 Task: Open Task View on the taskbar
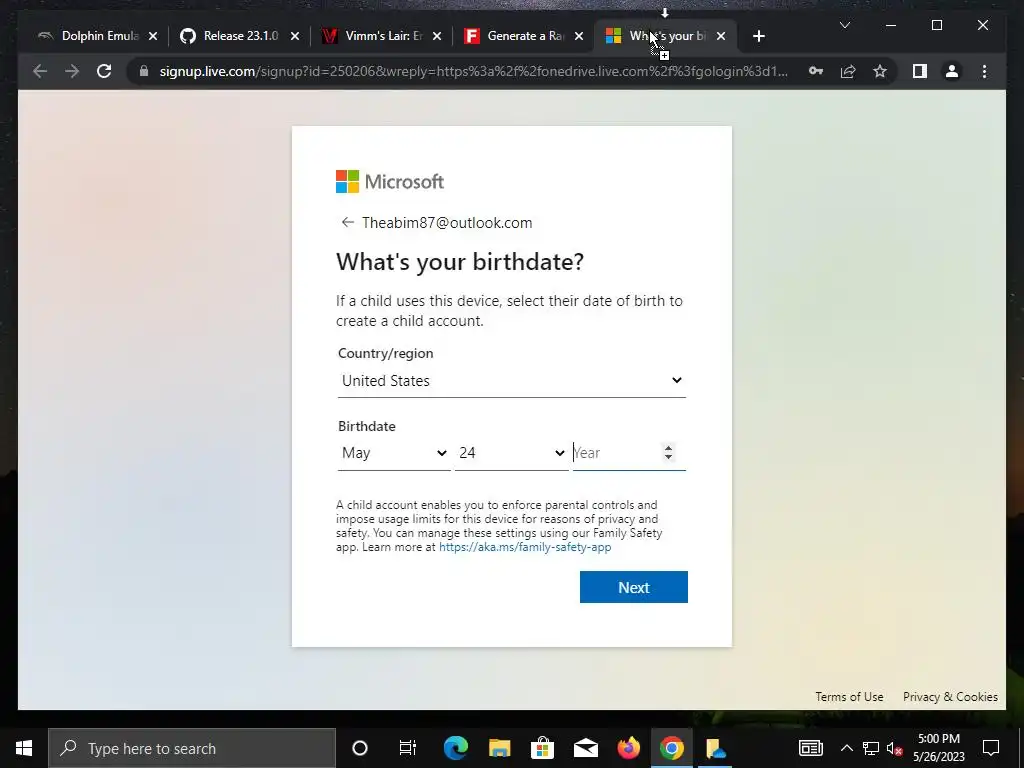point(408,748)
